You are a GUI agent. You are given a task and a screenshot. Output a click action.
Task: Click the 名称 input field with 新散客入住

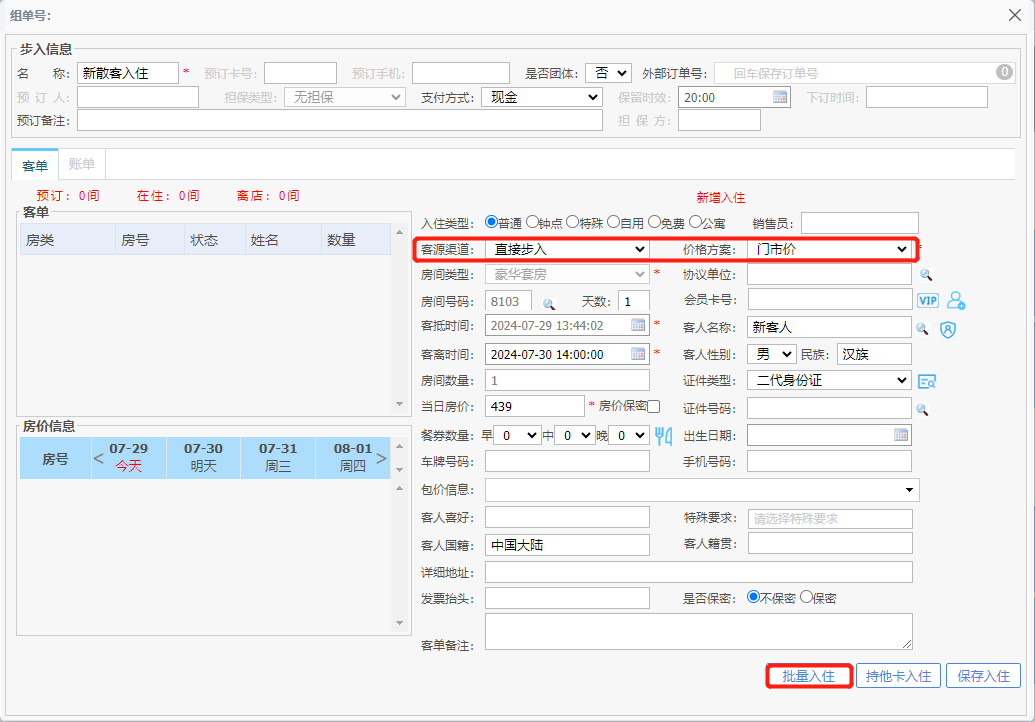pos(127,73)
